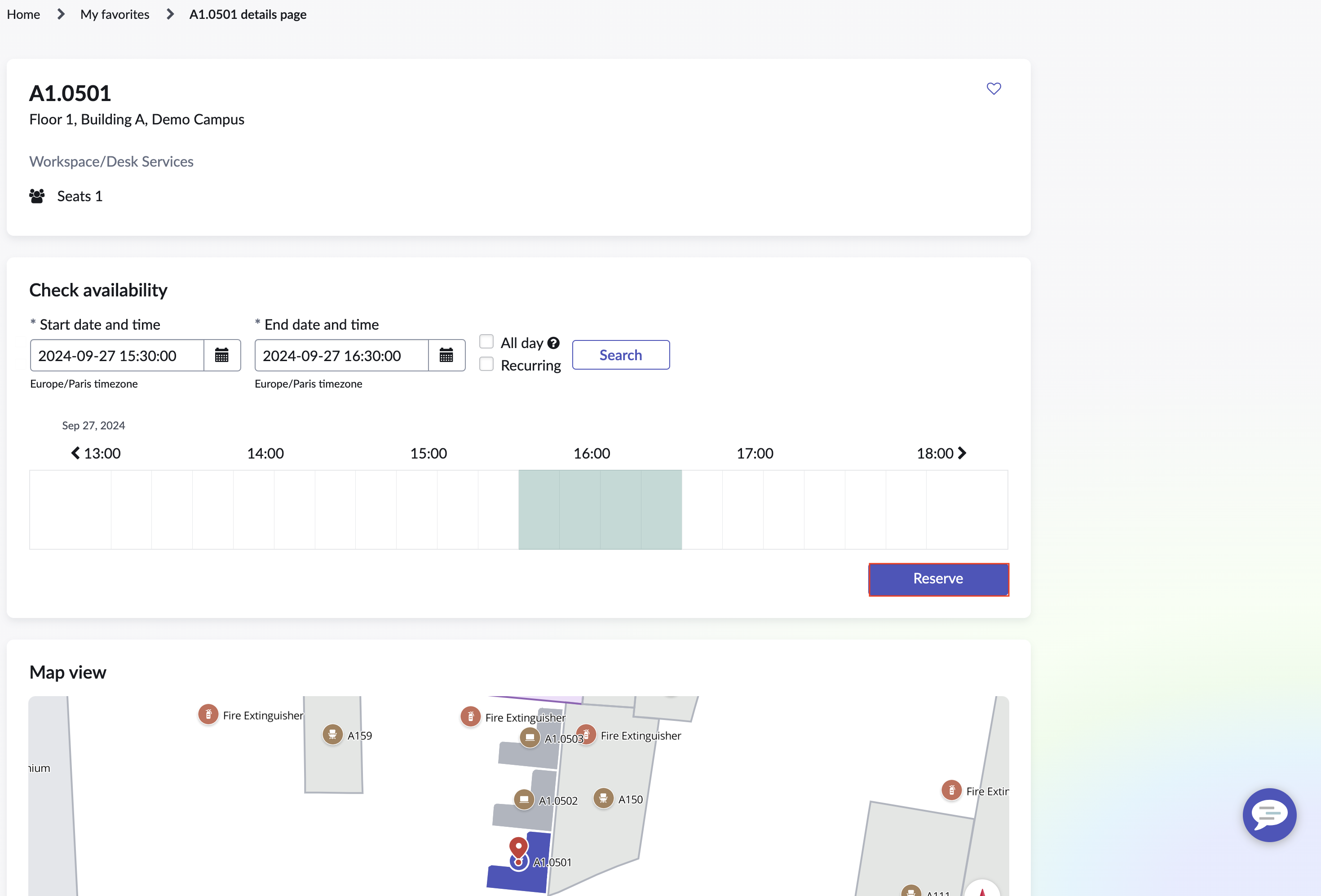Go to later times with the right chevron
The image size is (1321, 896).
(x=962, y=453)
